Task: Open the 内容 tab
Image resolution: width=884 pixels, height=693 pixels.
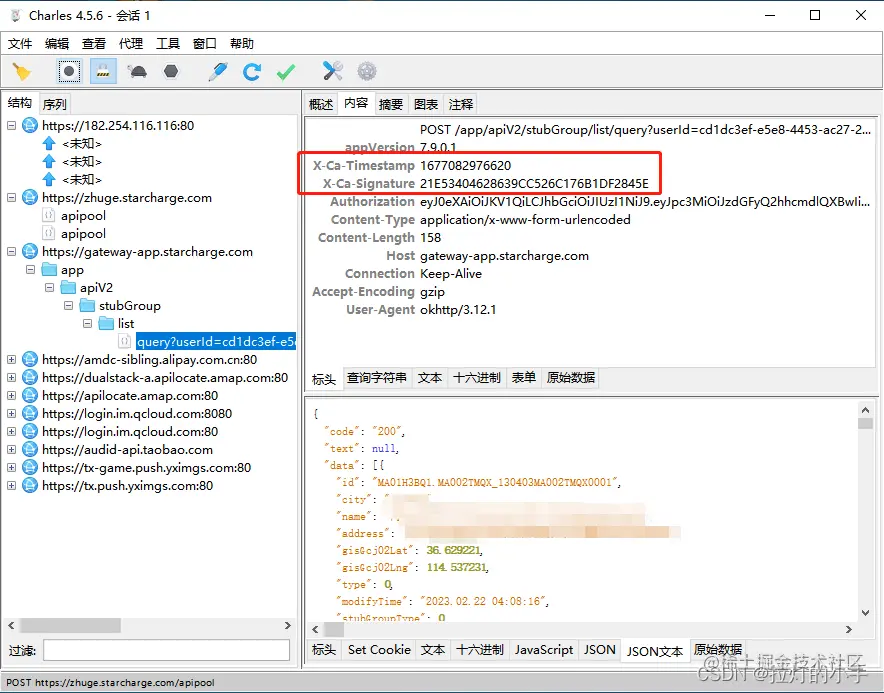Action: tap(356, 103)
